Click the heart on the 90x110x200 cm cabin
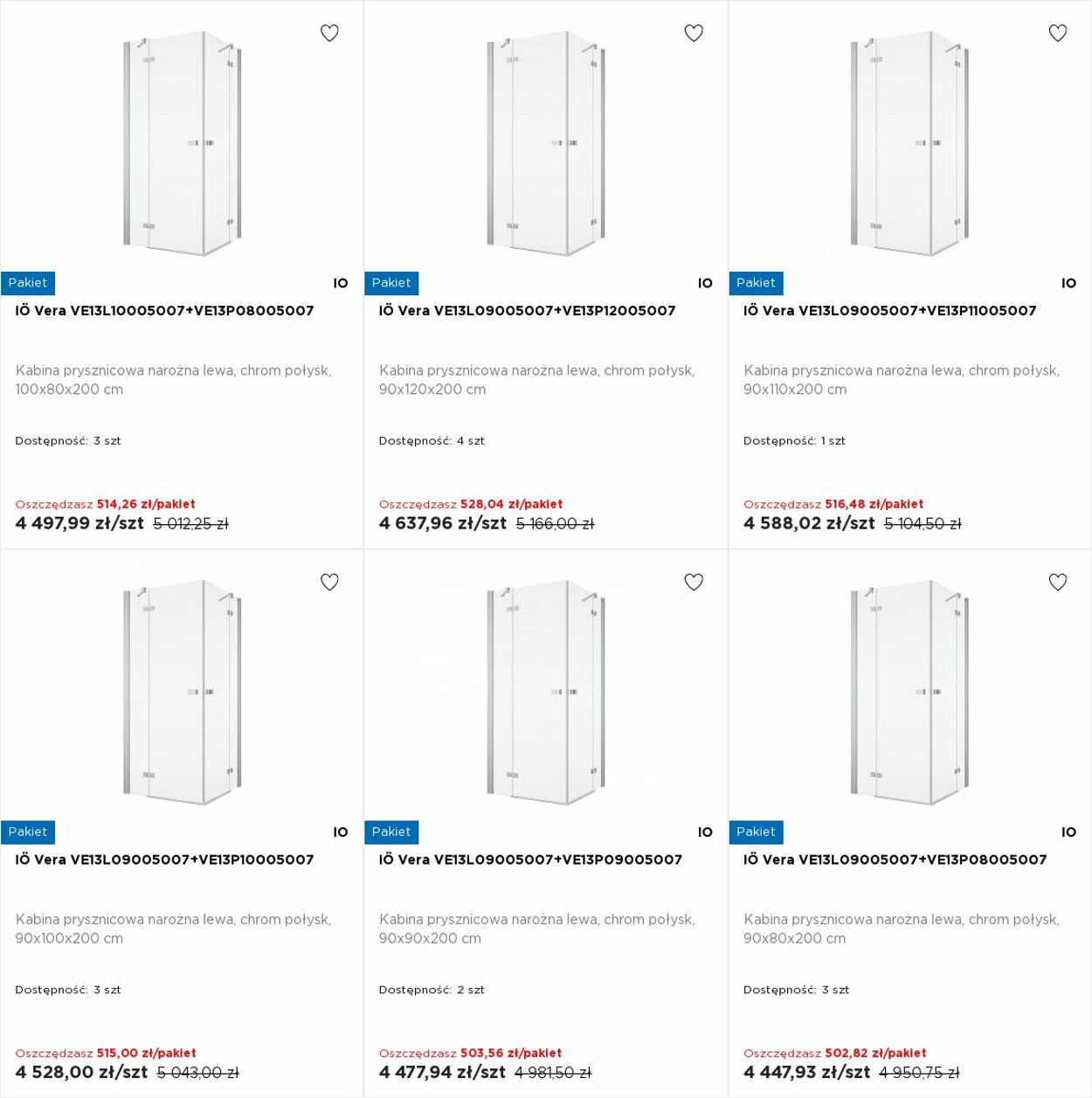The width and height of the screenshot is (1092, 1098). [1058, 33]
